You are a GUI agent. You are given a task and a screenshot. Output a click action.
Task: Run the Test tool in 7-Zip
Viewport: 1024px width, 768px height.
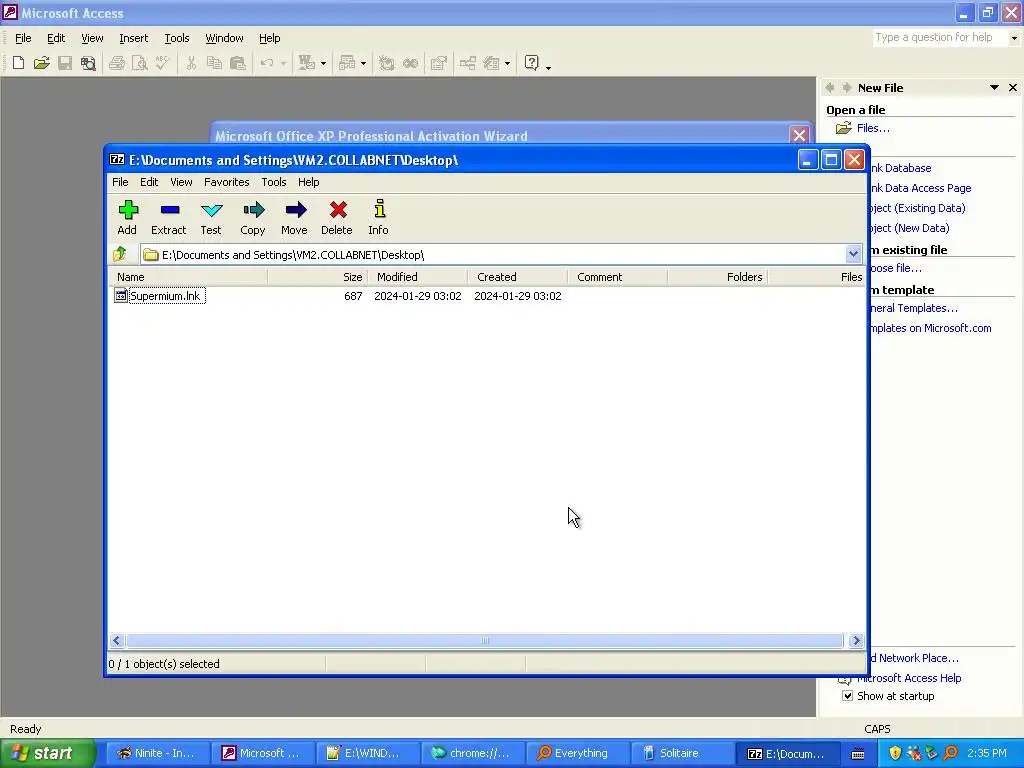pos(212,210)
